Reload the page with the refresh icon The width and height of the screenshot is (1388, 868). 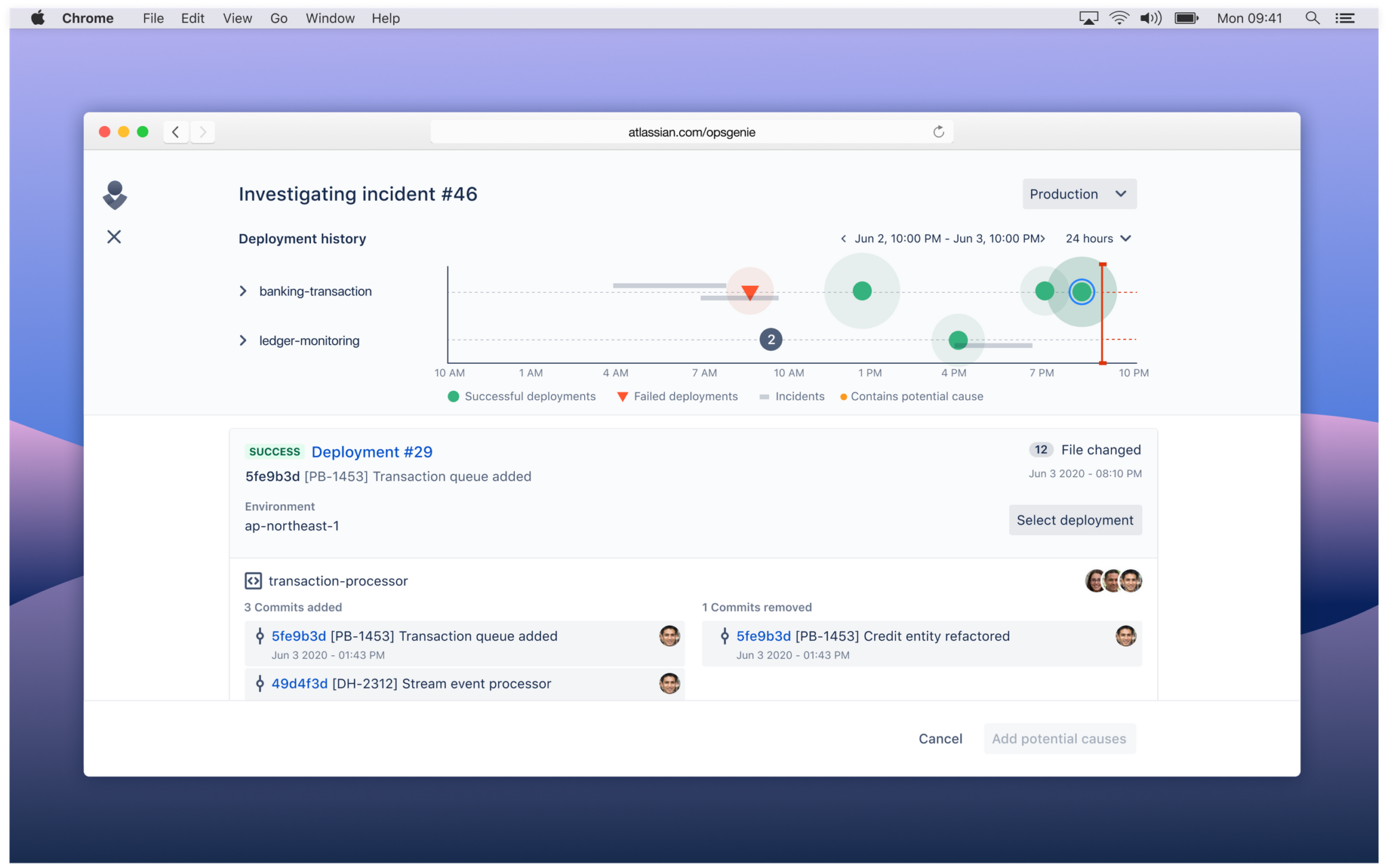coord(939,131)
